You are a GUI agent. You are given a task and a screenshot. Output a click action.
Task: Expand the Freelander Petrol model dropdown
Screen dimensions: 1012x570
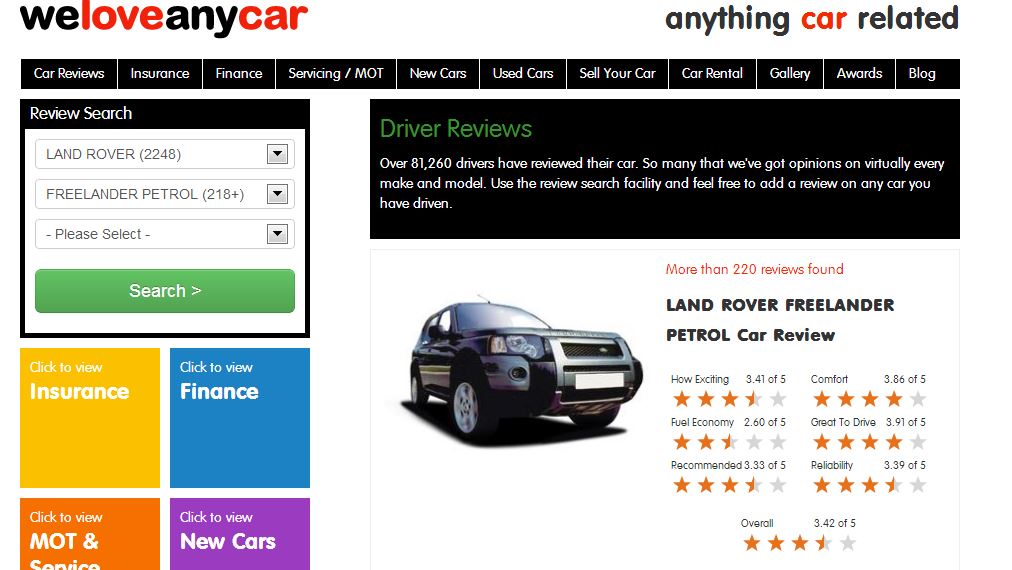click(x=165, y=194)
